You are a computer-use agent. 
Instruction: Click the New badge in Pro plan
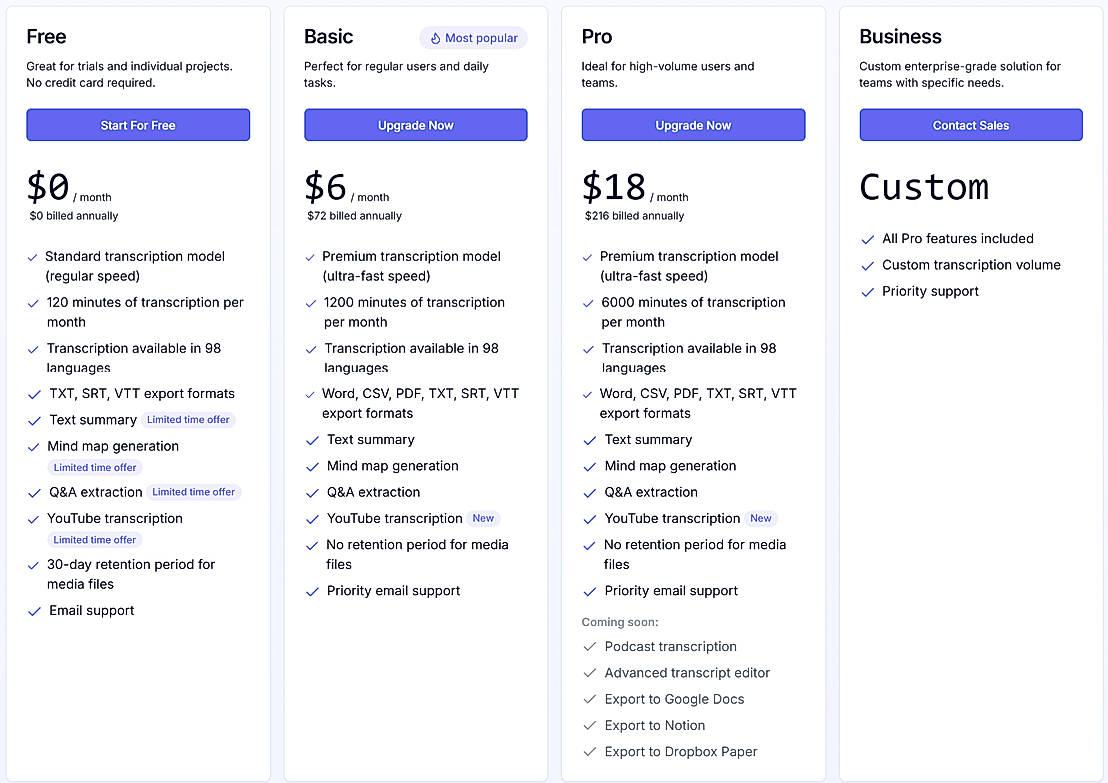click(761, 518)
